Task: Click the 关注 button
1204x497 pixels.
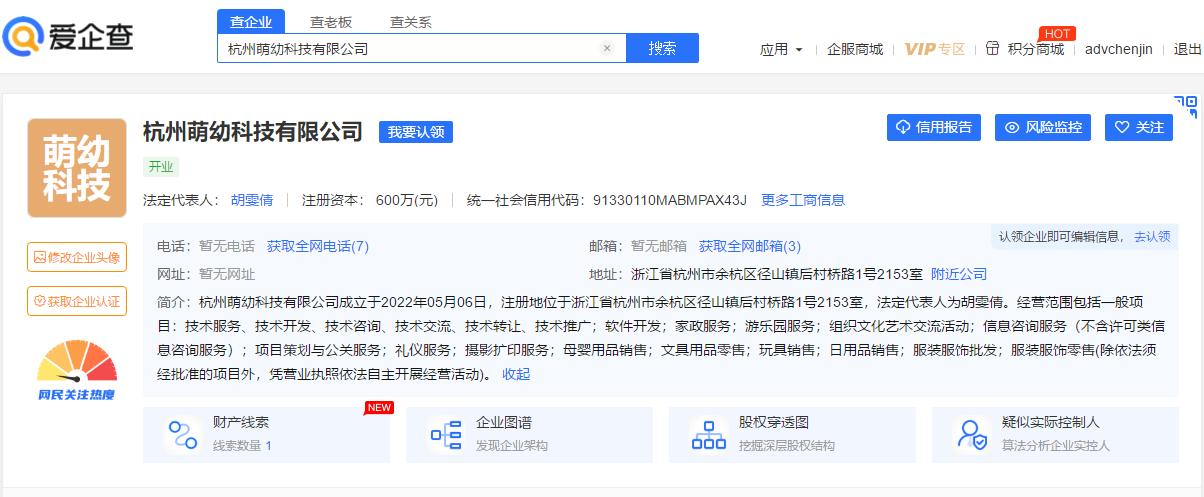Action: [x=1139, y=127]
